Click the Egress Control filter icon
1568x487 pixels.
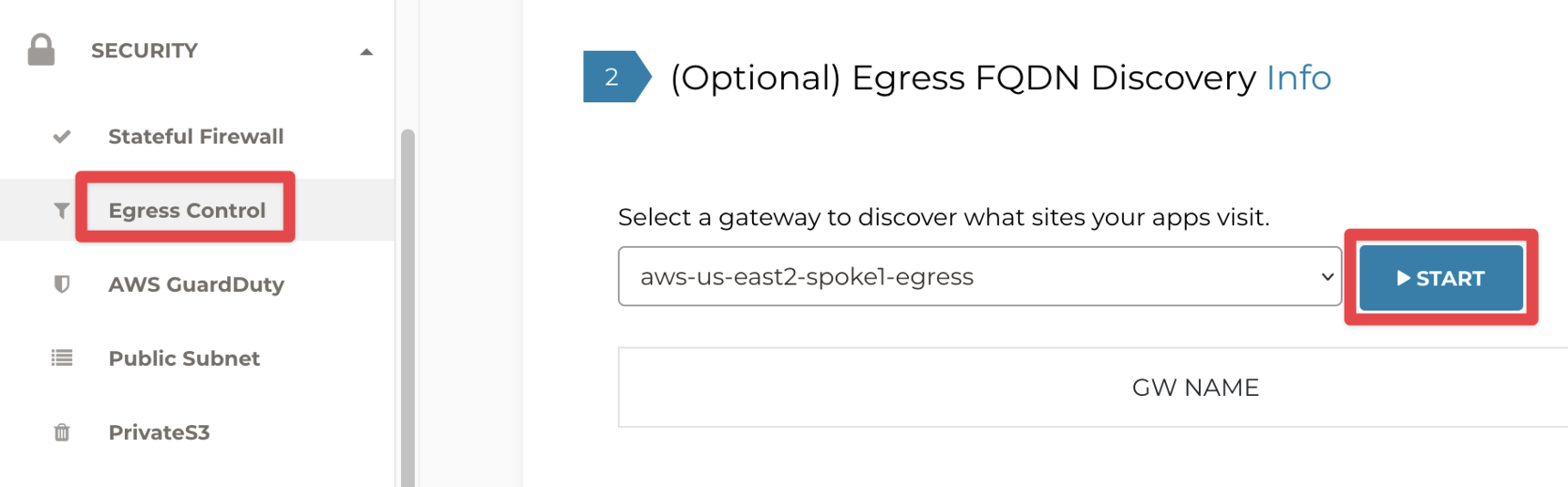(x=62, y=211)
